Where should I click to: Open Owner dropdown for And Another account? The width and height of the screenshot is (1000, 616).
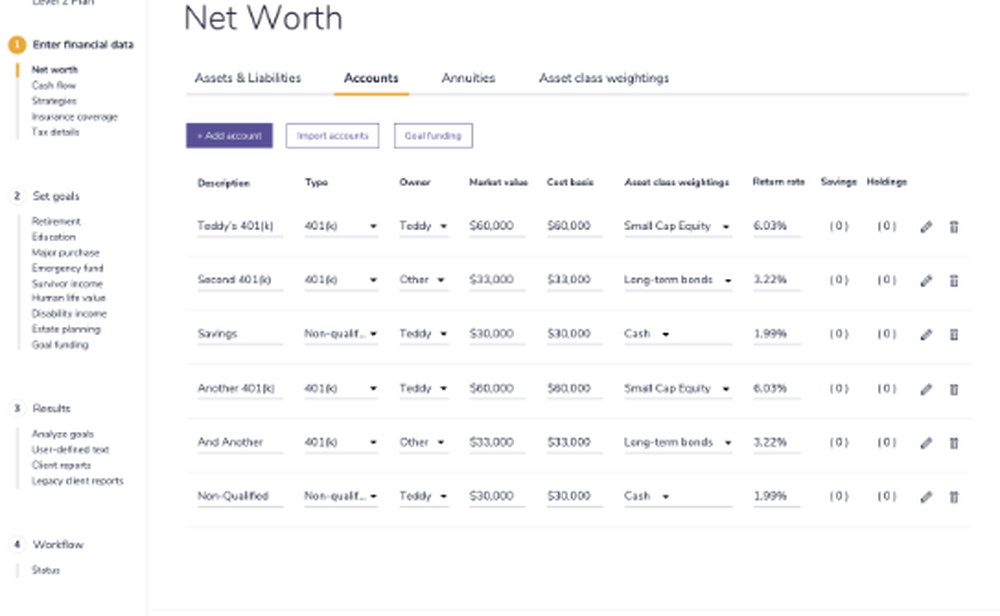pos(423,443)
